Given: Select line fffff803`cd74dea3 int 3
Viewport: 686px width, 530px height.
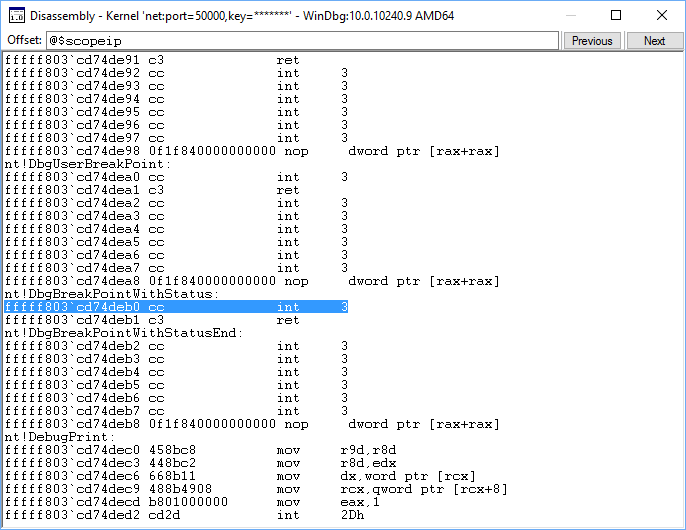Looking at the screenshot, I should [176, 216].
